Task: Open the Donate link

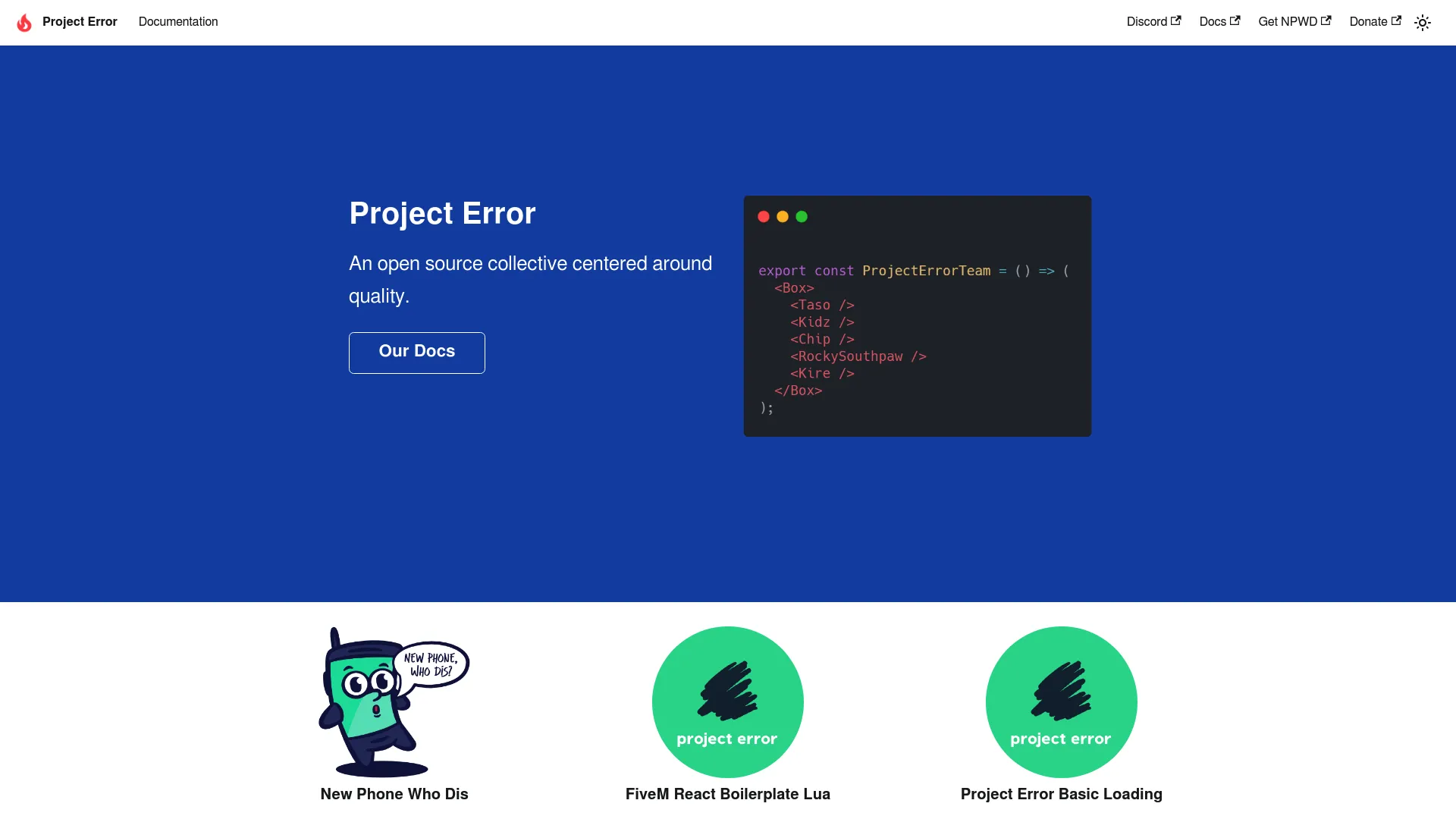Action: pyautogui.click(x=1375, y=22)
